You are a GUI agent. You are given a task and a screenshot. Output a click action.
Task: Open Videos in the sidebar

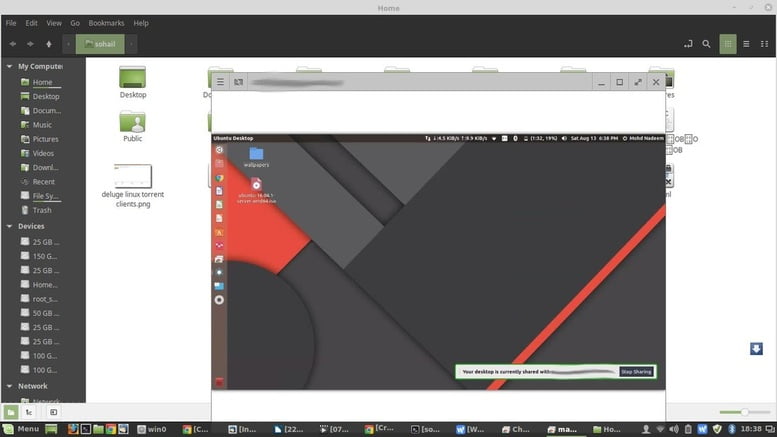[x=43, y=154]
